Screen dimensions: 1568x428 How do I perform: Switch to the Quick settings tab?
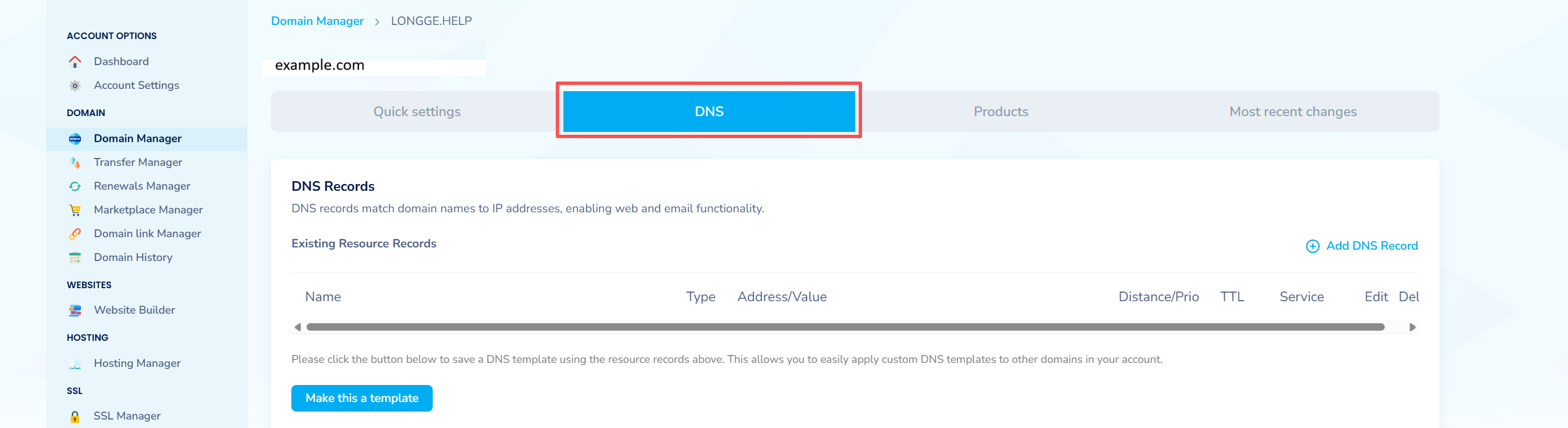[417, 112]
